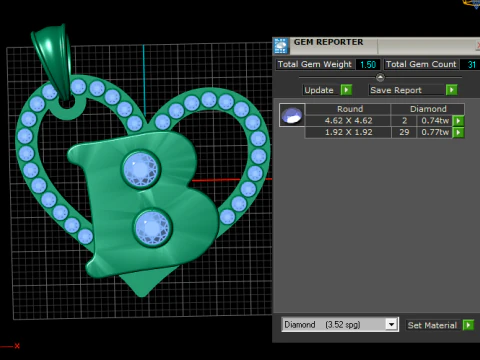Image resolution: width=480 pixels, height=360 pixels.
Task: Select the 4.62 X 4.62 size cell
Action: [348, 121]
